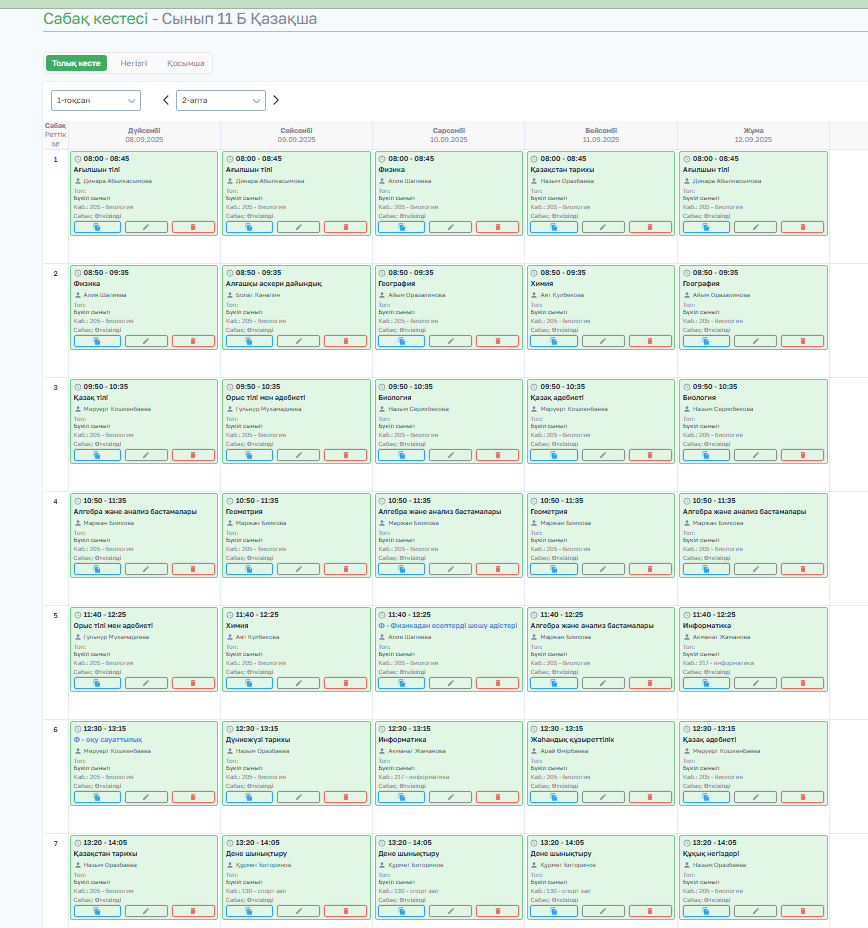
Task: Edit Monday's Қазақ тілі lesson
Action: [x=146, y=455]
